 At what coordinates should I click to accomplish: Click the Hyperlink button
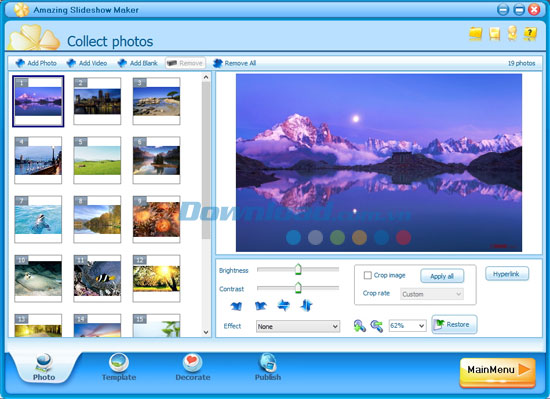point(507,274)
